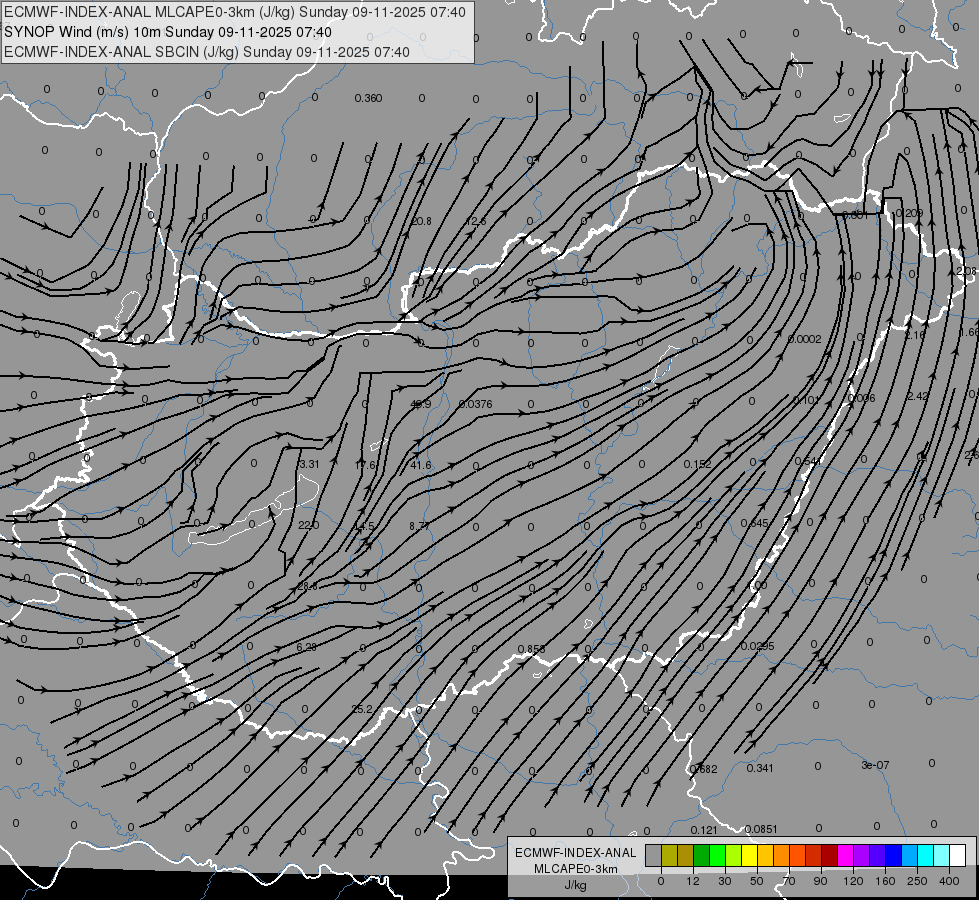Click the map value '2.16'
The width and height of the screenshot is (979, 900).
pyautogui.click(x=915, y=335)
